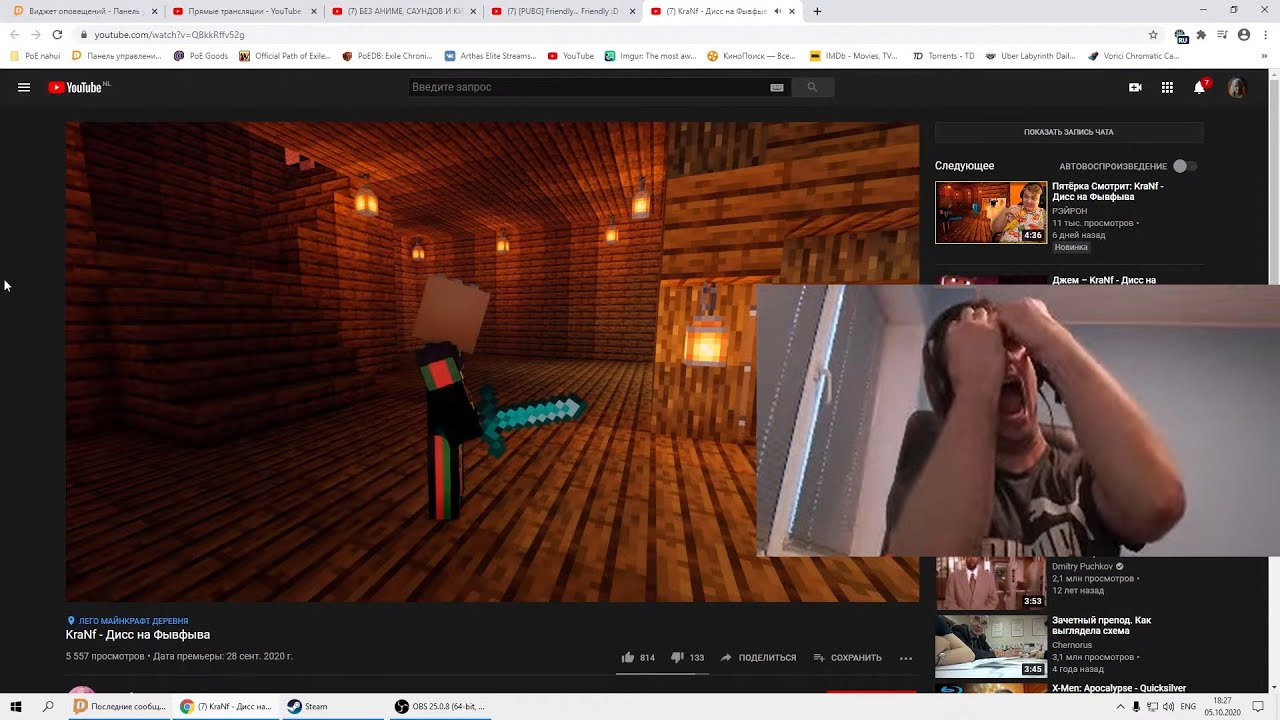Open the Chrome reading list icon
Image resolution: width=1280 pixels, height=720 pixels.
pyautogui.click(x=1222, y=34)
